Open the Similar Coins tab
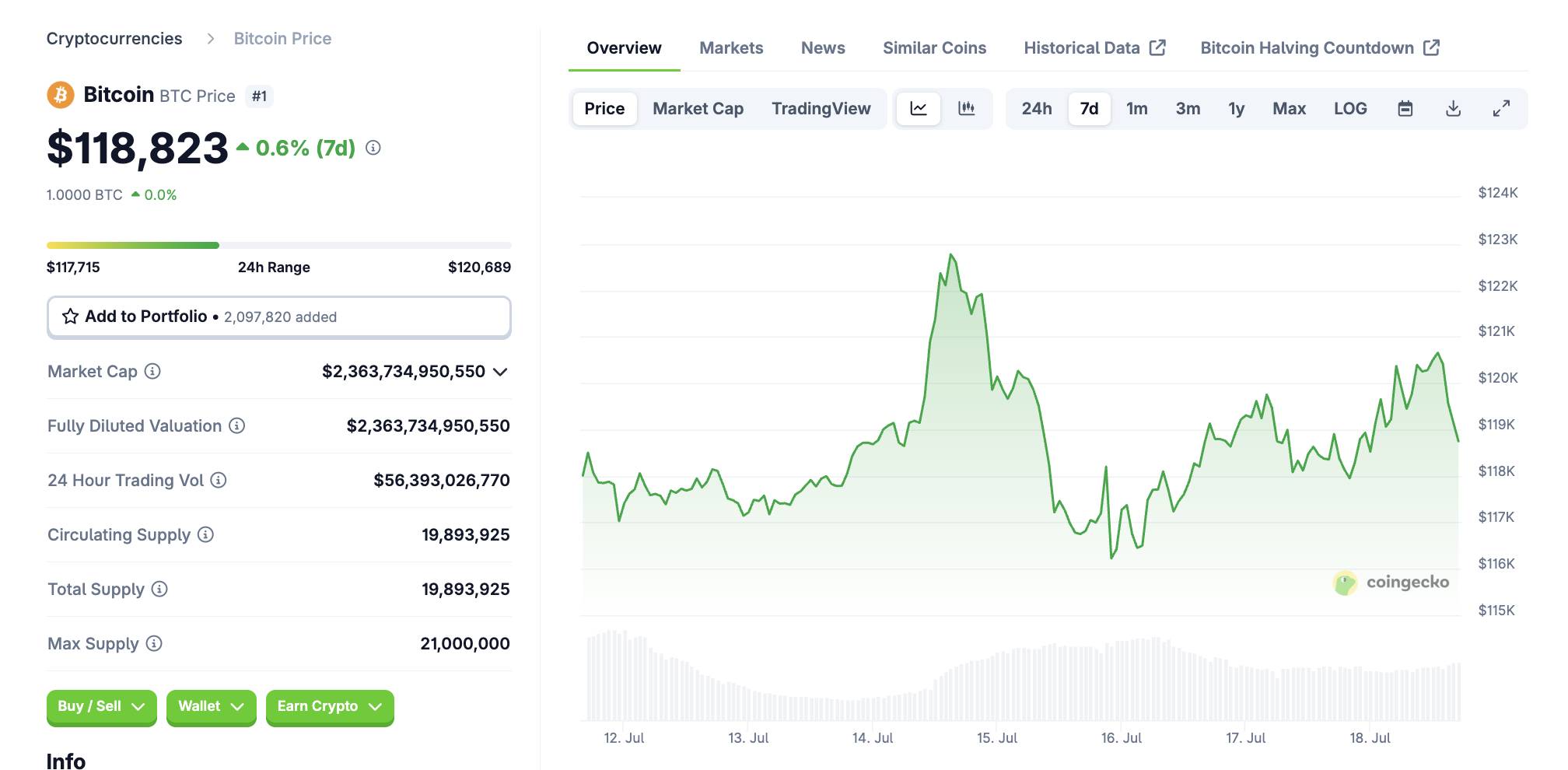This screenshot has width=1568, height=770. pos(934,48)
